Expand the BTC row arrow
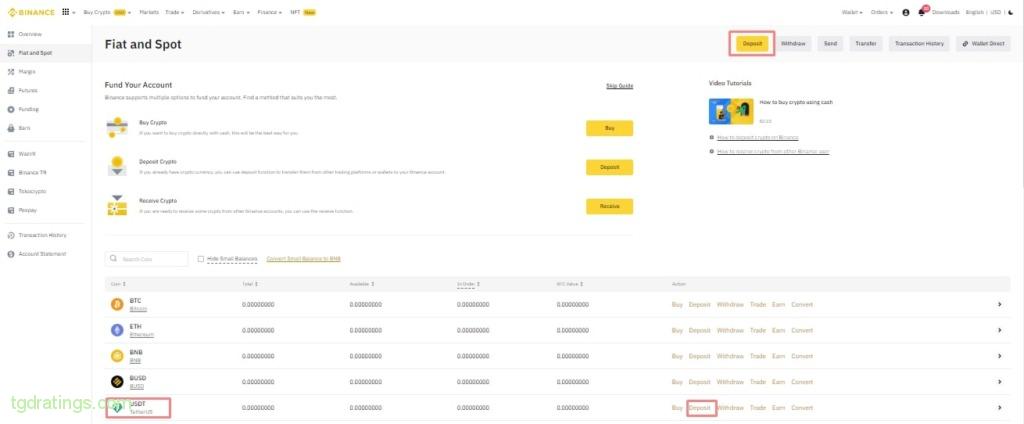 tap(1000, 304)
